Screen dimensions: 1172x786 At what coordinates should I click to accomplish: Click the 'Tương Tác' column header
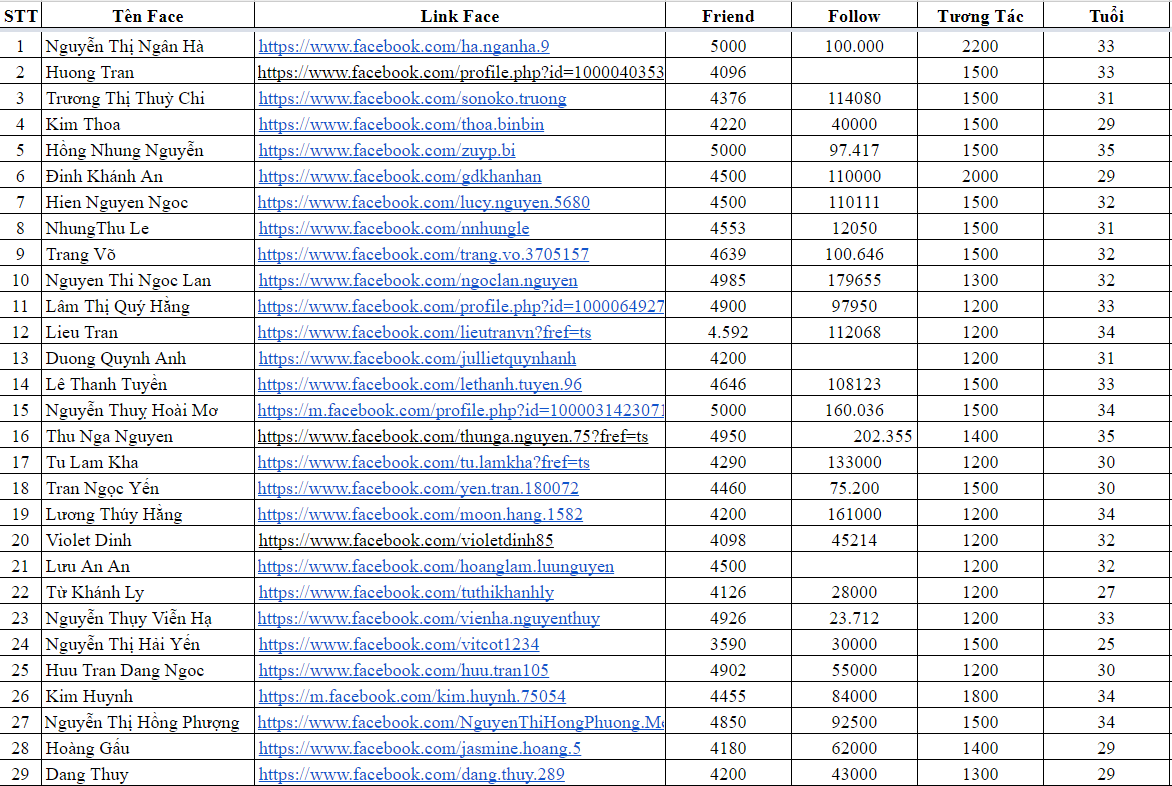tap(980, 16)
